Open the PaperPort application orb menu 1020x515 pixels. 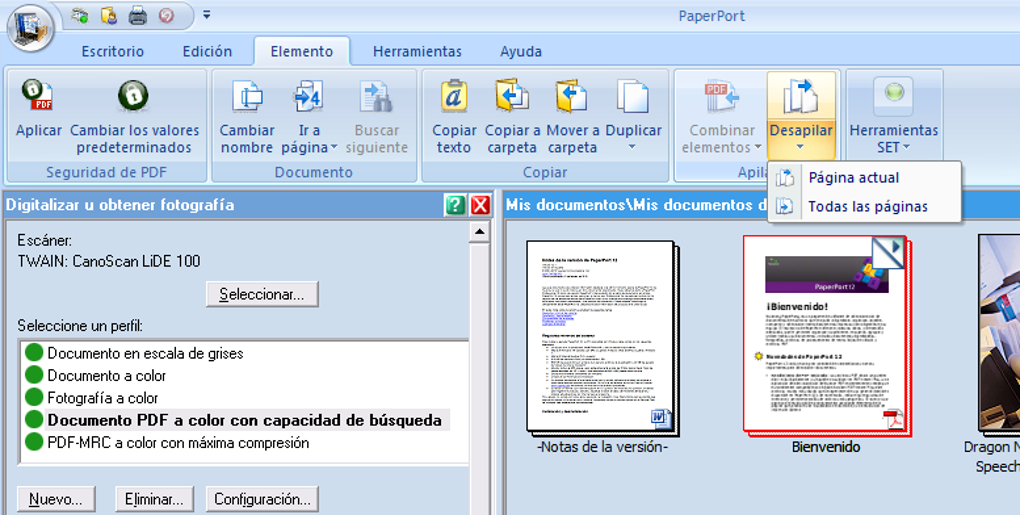pyautogui.click(x=30, y=27)
